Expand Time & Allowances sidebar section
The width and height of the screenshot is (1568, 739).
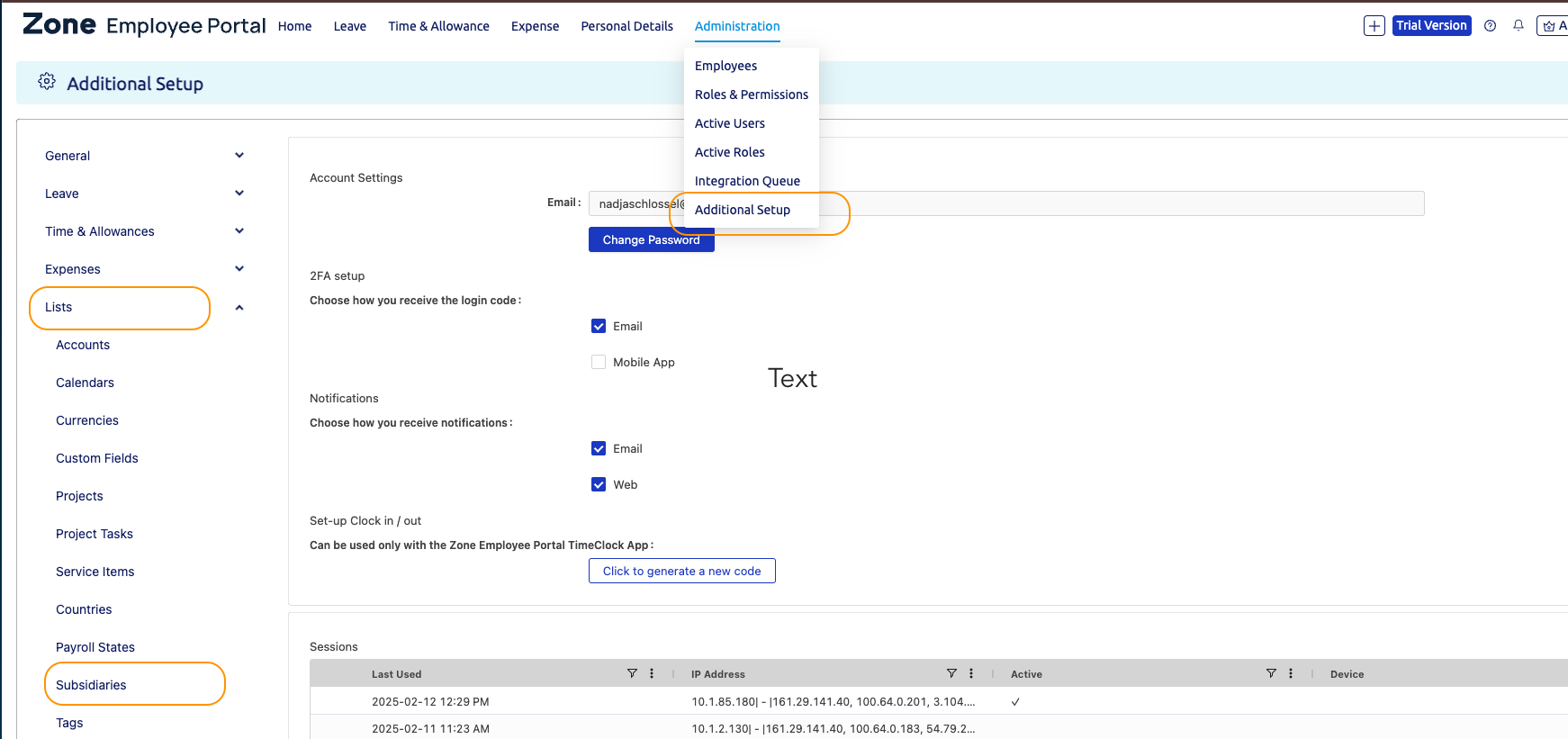coord(239,231)
